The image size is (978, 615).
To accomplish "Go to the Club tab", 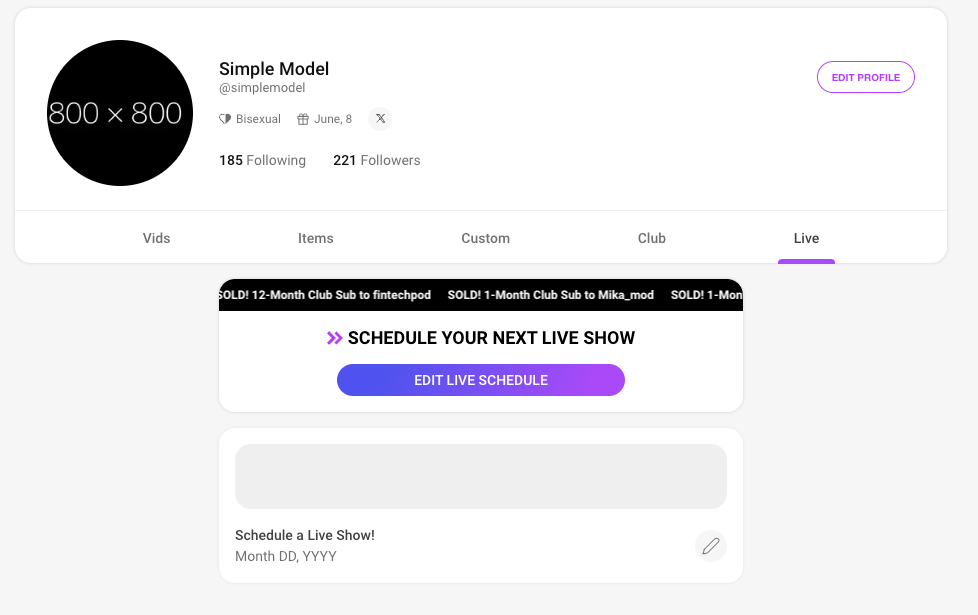I will click(x=652, y=238).
